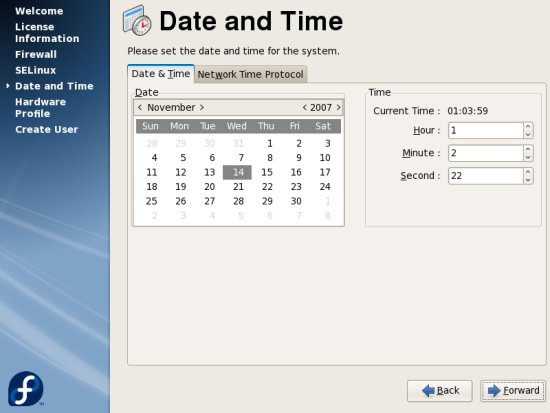Viewport: 550px width, 413px height.
Task: Click into the Minute input field
Action: pyautogui.click(x=486, y=153)
